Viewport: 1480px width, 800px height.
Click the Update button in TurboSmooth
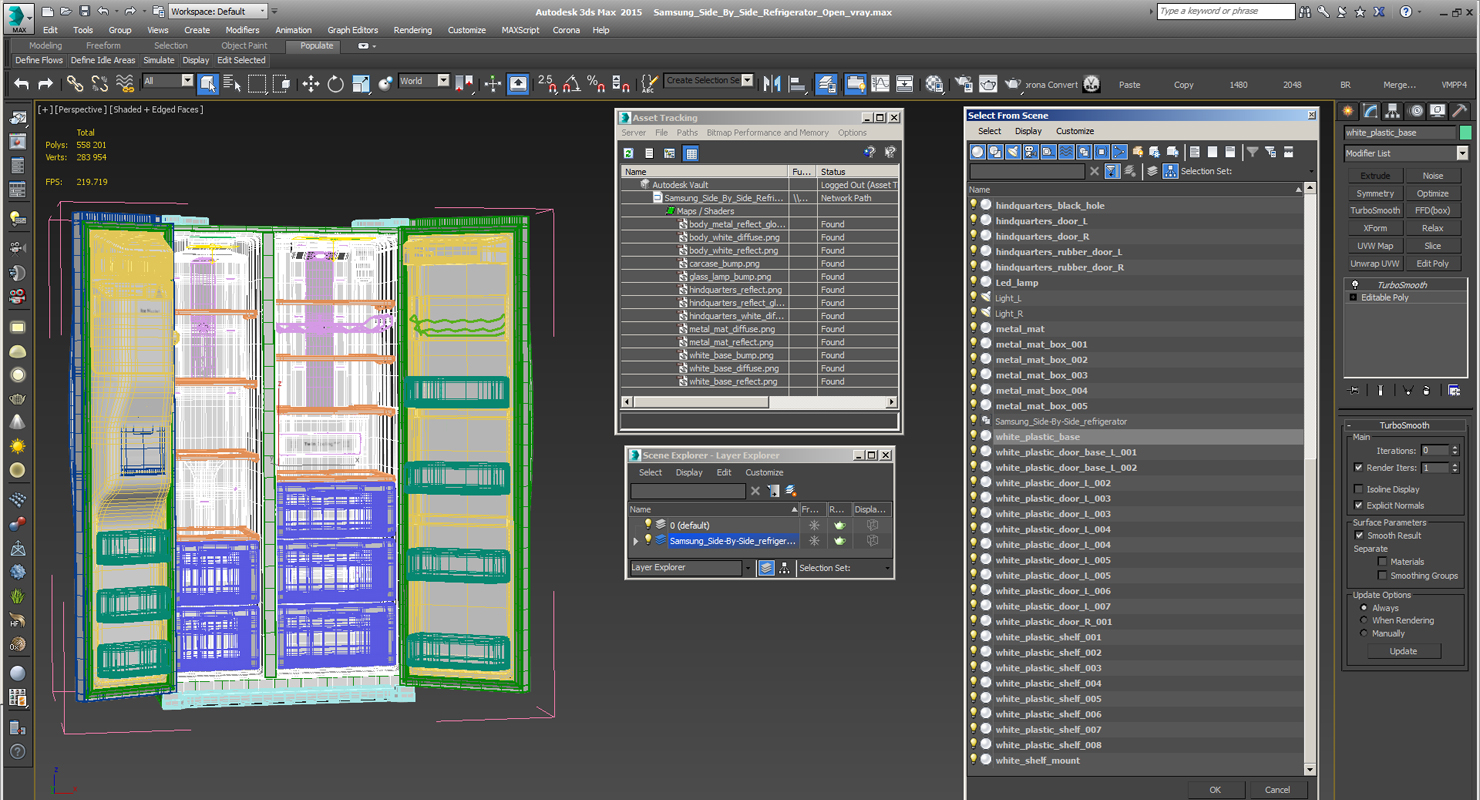pos(1403,651)
